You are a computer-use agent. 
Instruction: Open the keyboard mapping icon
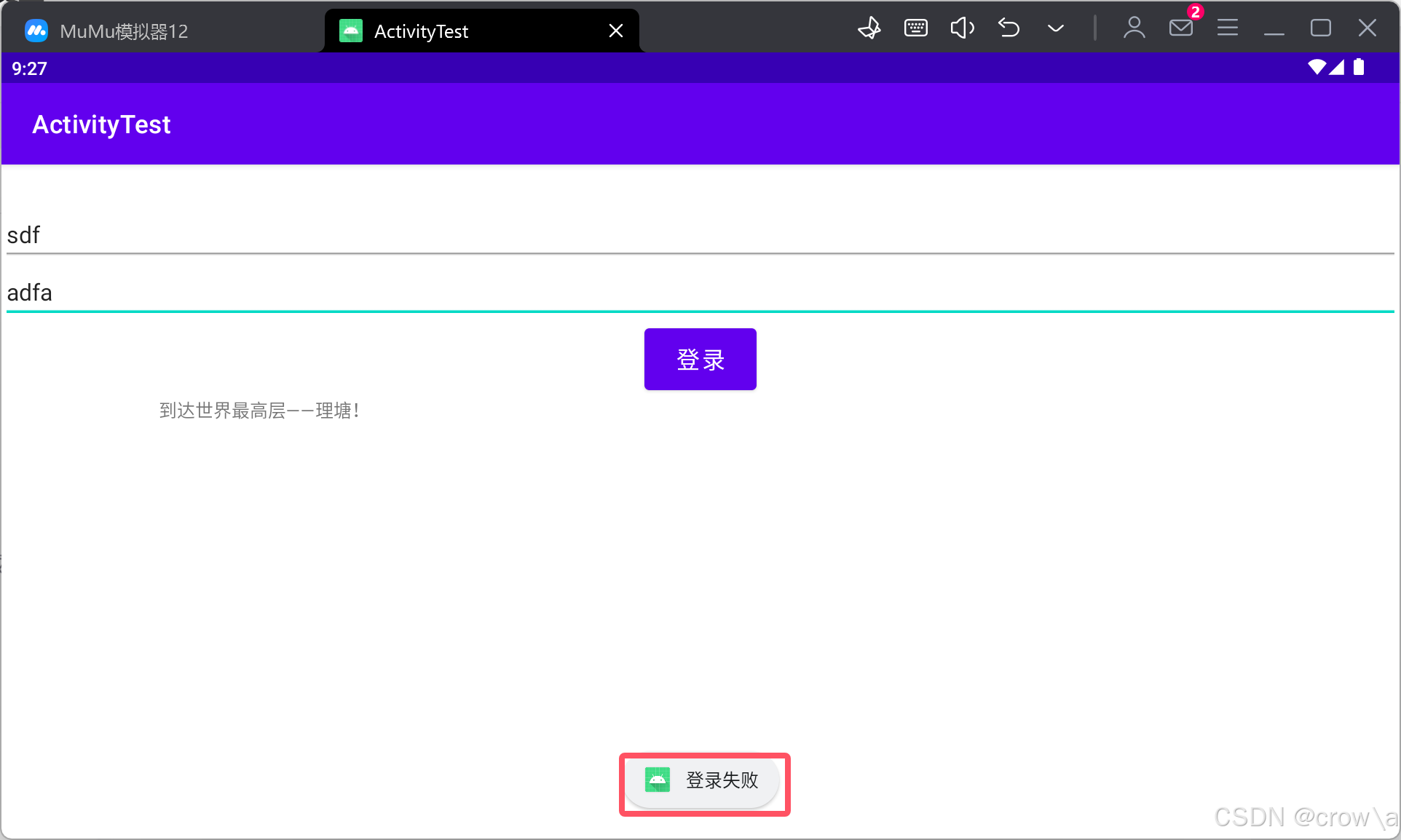point(915,29)
